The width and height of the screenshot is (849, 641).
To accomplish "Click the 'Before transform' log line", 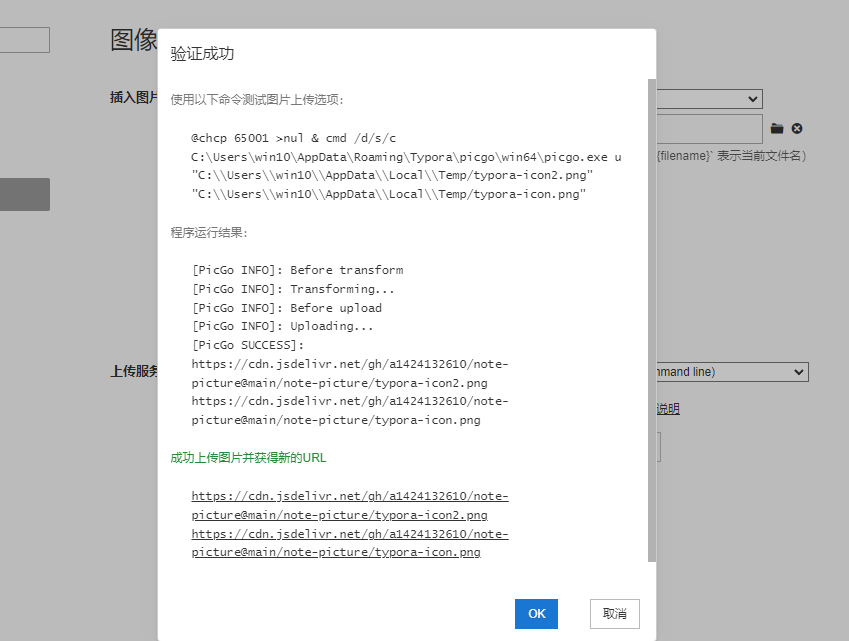I will 297,270.
